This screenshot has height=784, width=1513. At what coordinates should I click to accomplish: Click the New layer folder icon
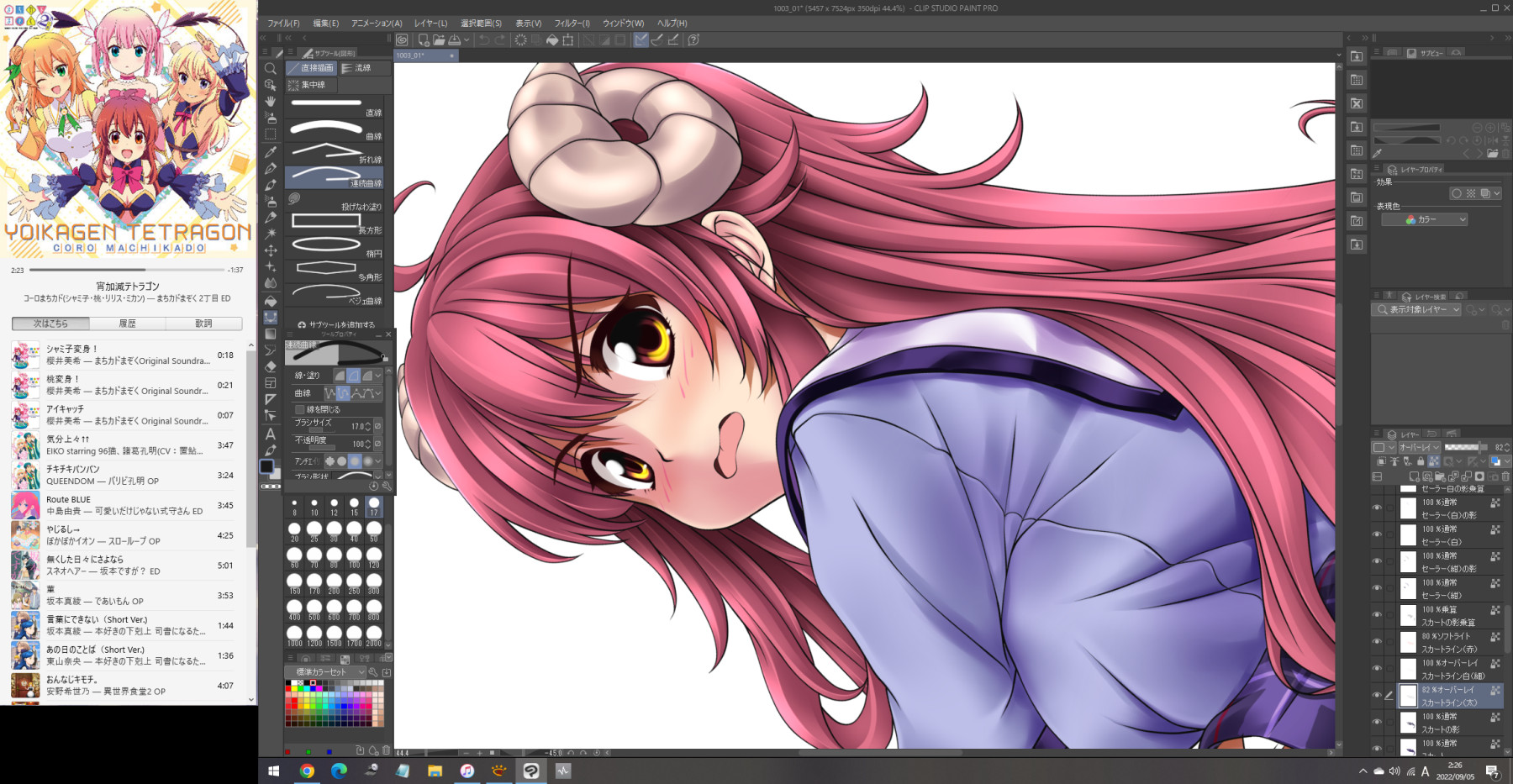click(x=1440, y=476)
